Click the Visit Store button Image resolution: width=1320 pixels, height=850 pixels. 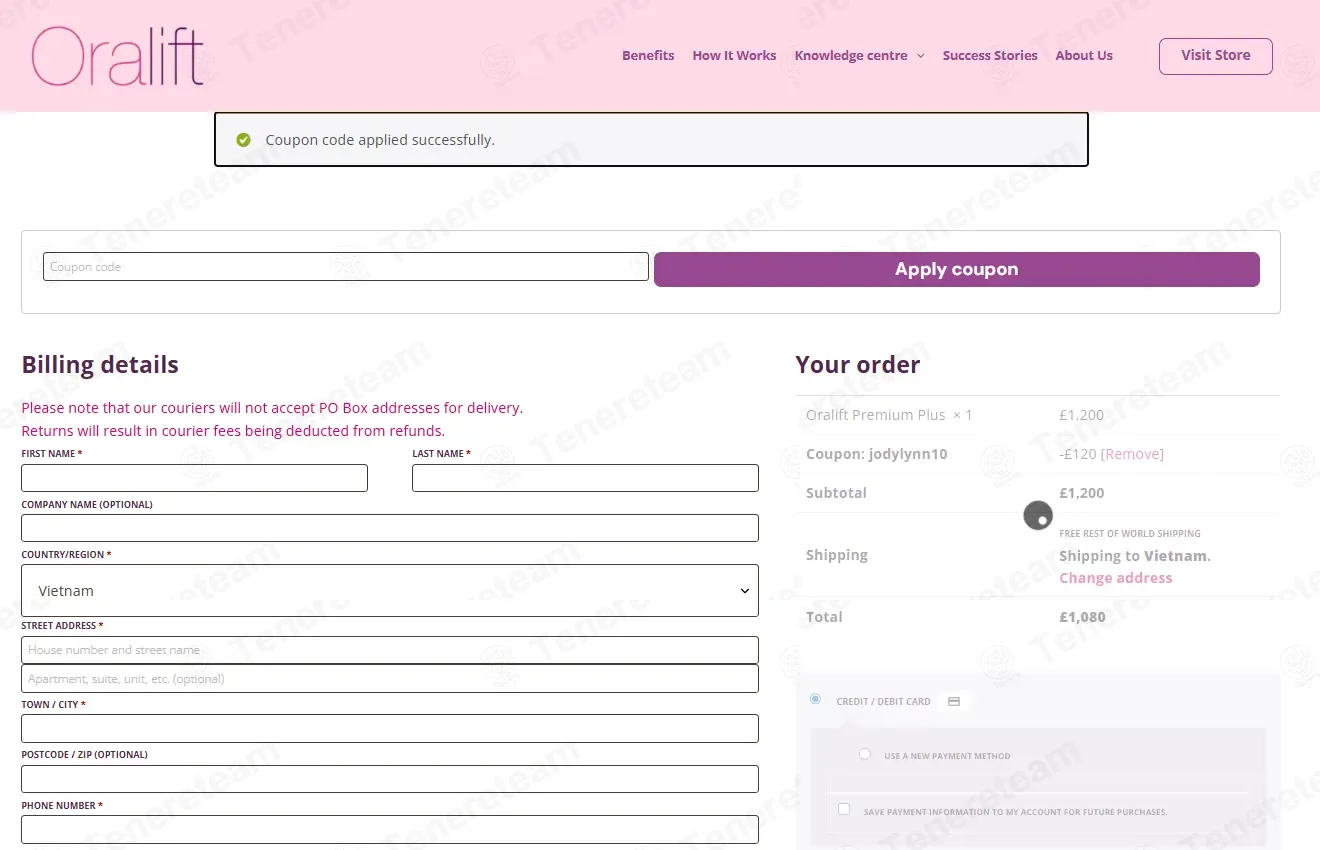[x=1216, y=56]
